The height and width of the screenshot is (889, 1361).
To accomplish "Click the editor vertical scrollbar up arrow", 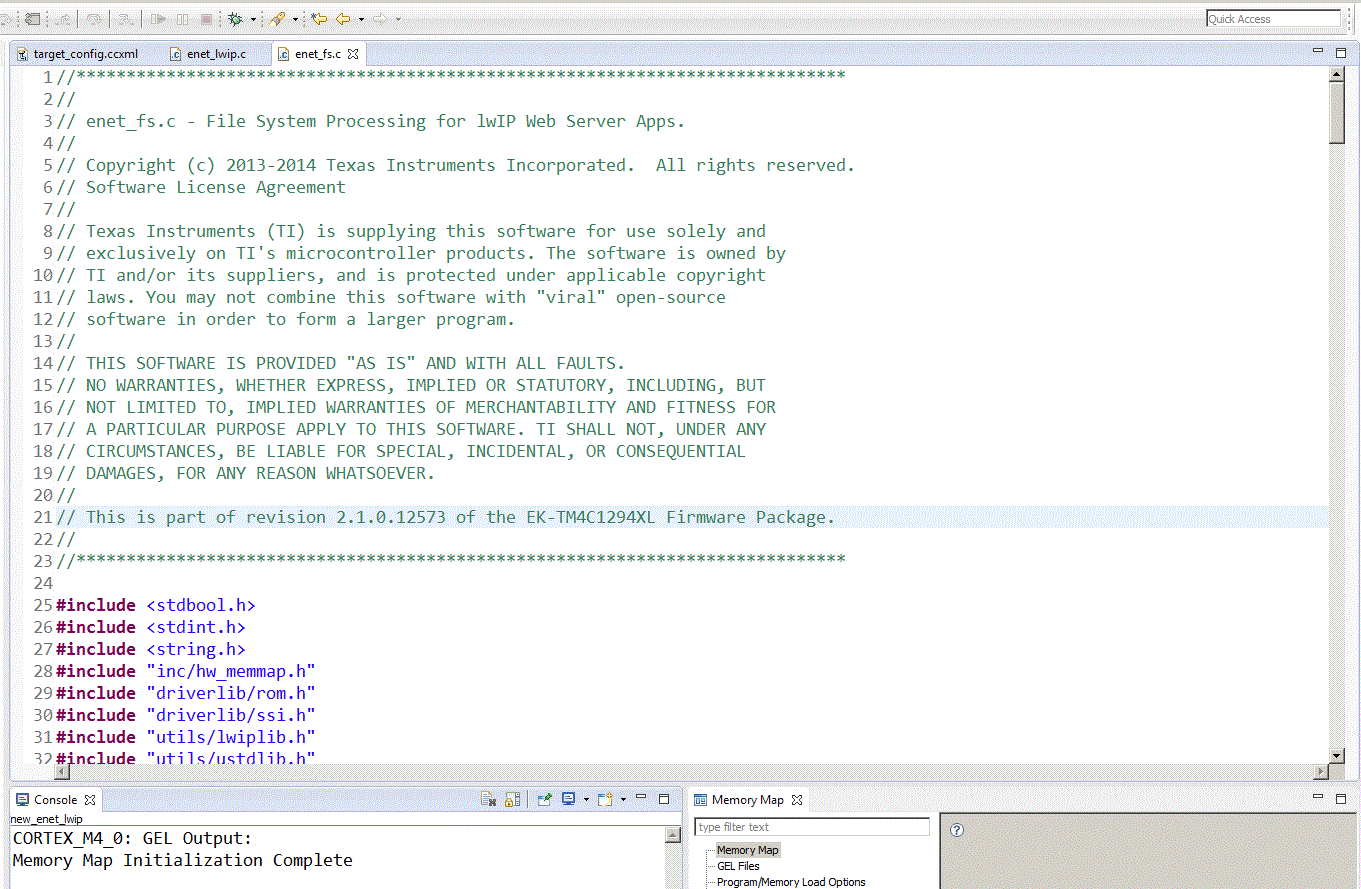I will click(1337, 75).
